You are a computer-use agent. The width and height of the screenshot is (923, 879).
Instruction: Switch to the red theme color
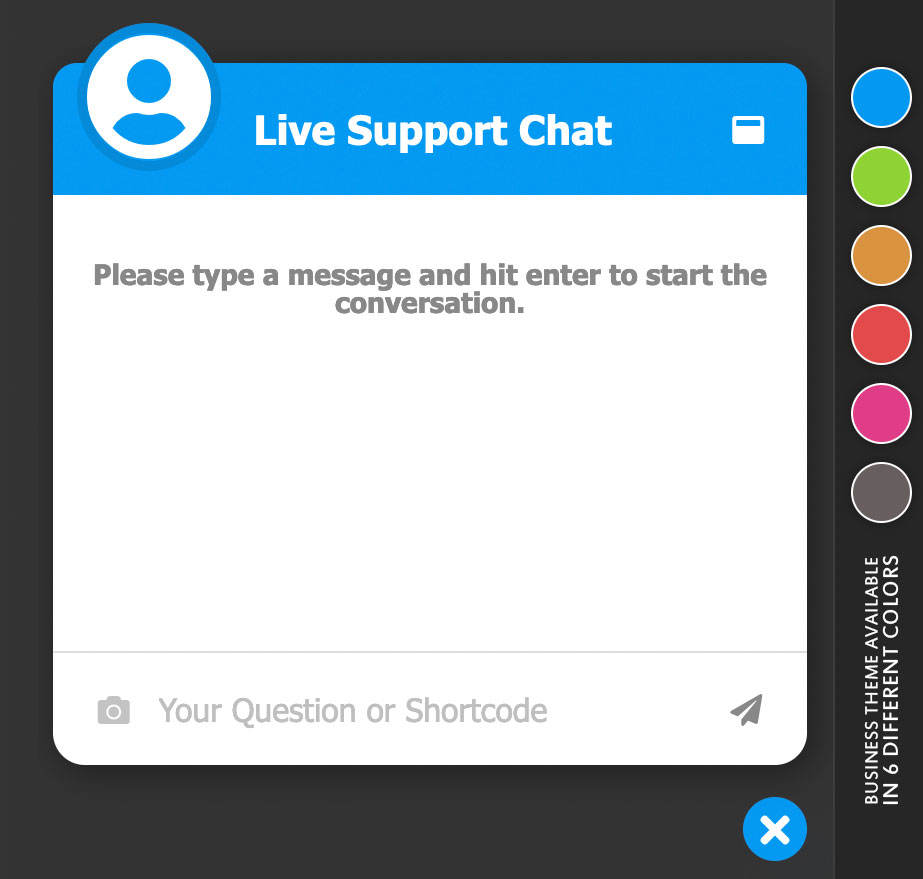pyautogui.click(x=881, y=334)
